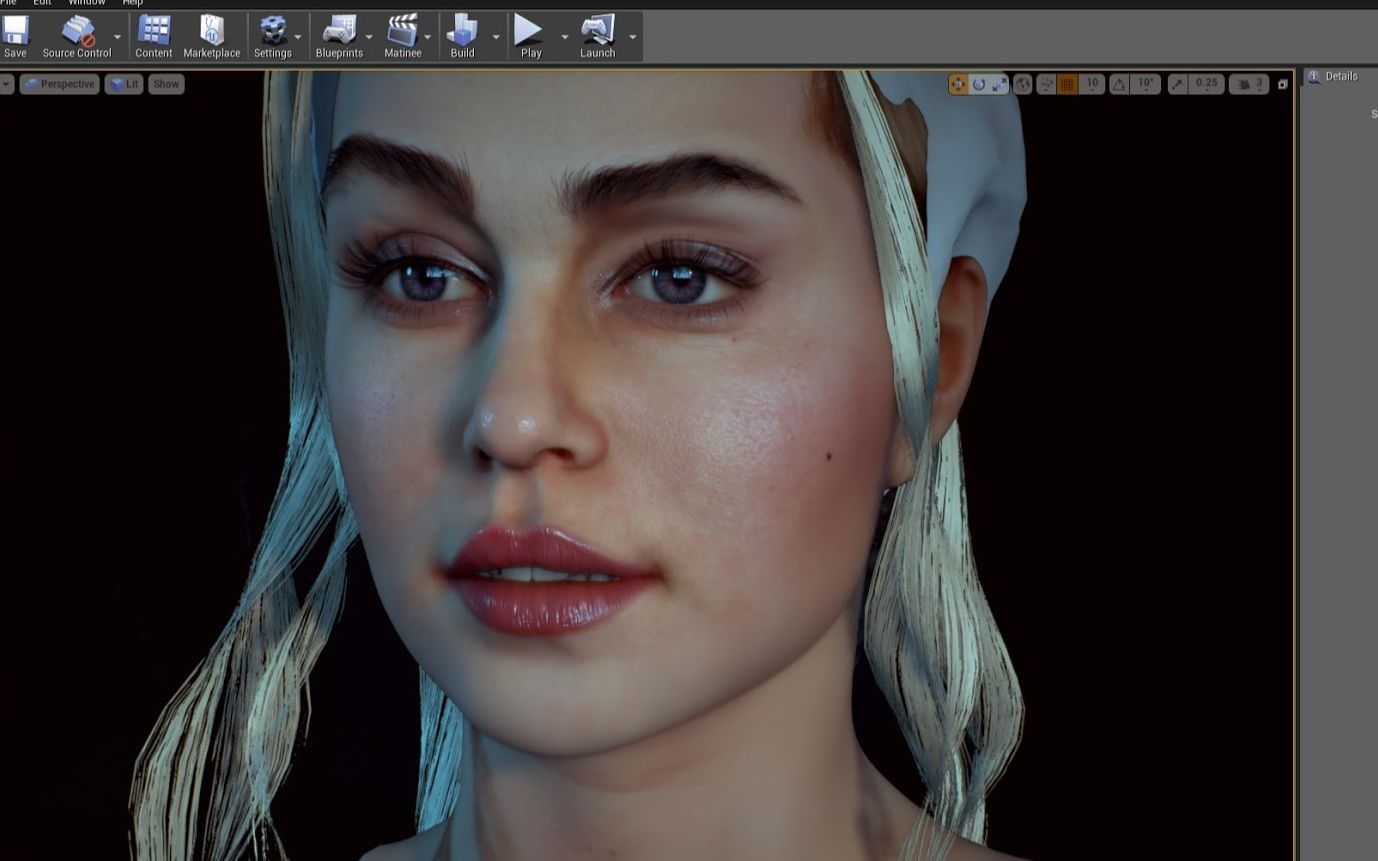This screenshot has height=861, width=1378.
Task: Expand the Launch options dropdown arrow
Action: click(632, 37)
